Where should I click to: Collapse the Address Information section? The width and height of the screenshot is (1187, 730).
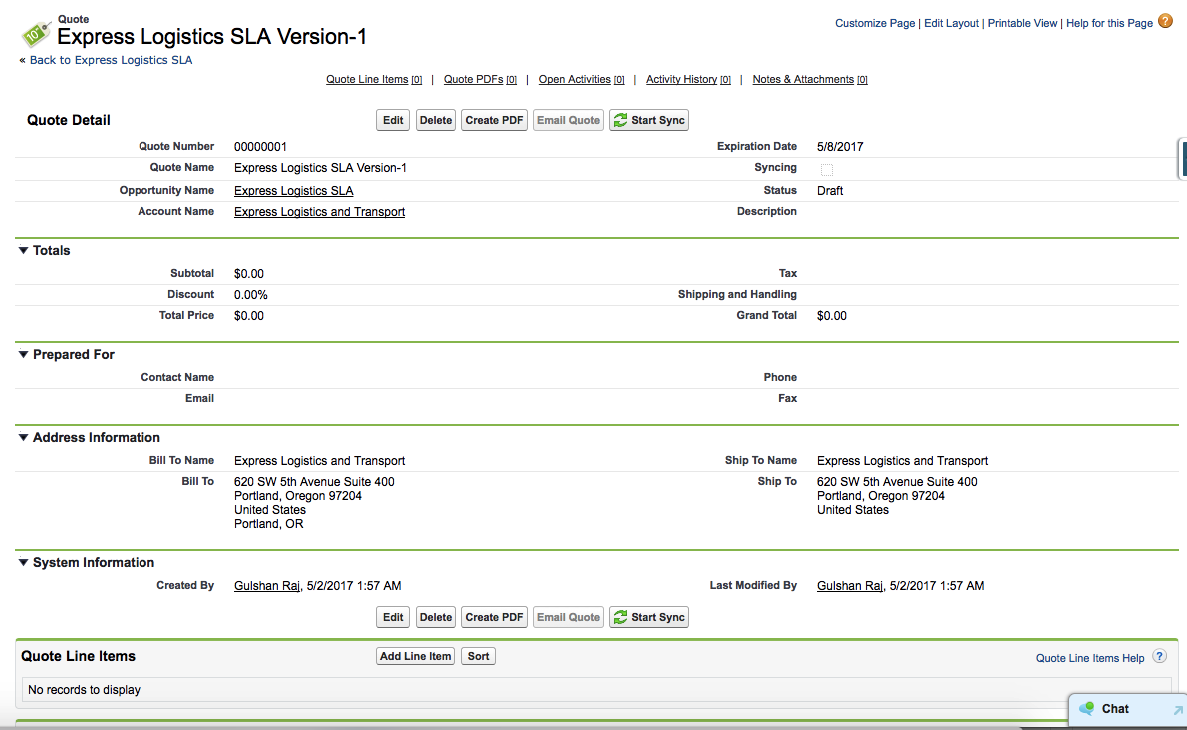(23, 437)
